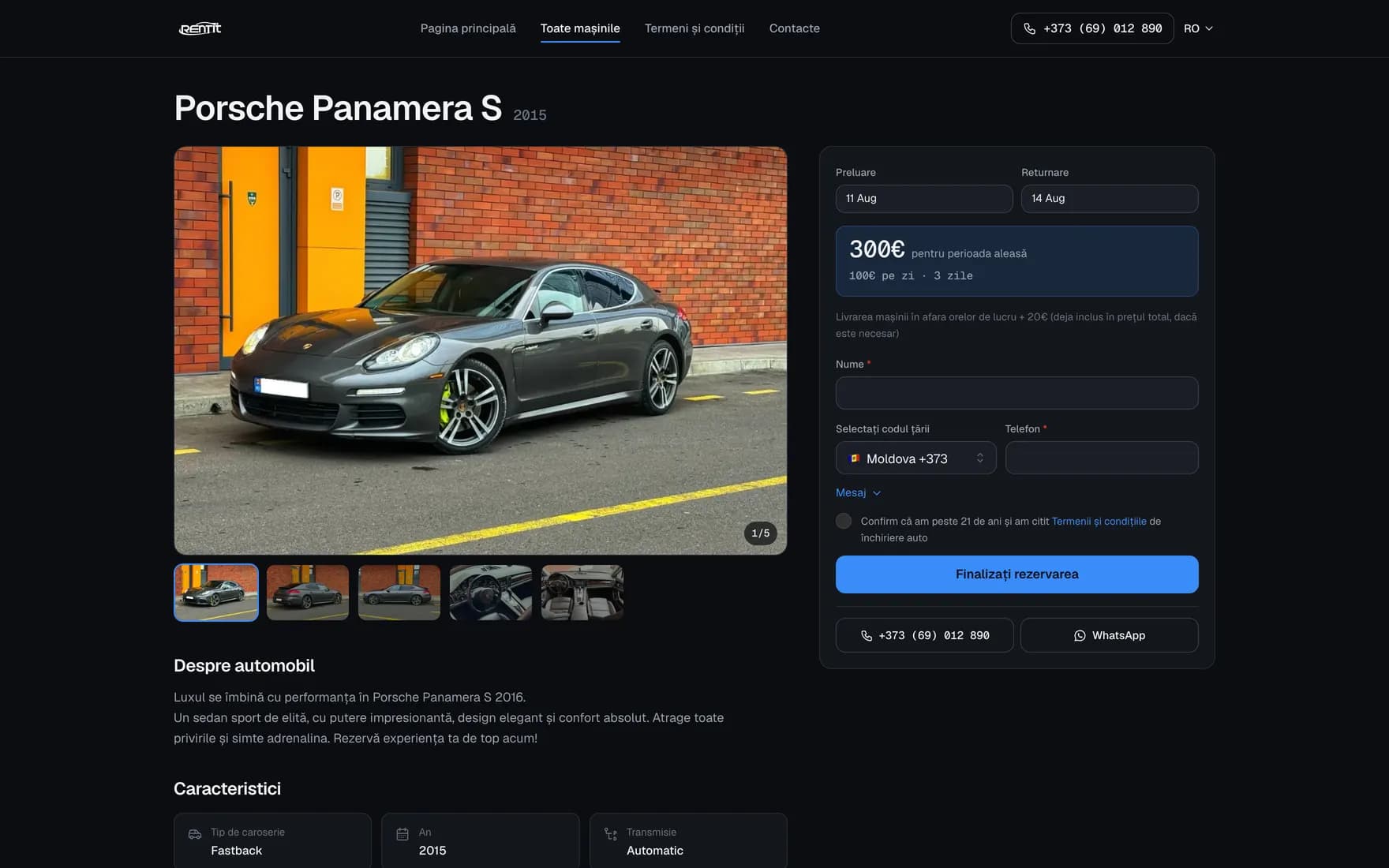Click the RentIt logo in the header
Viewport: 1389px width, 868px height.
point(200,28)
